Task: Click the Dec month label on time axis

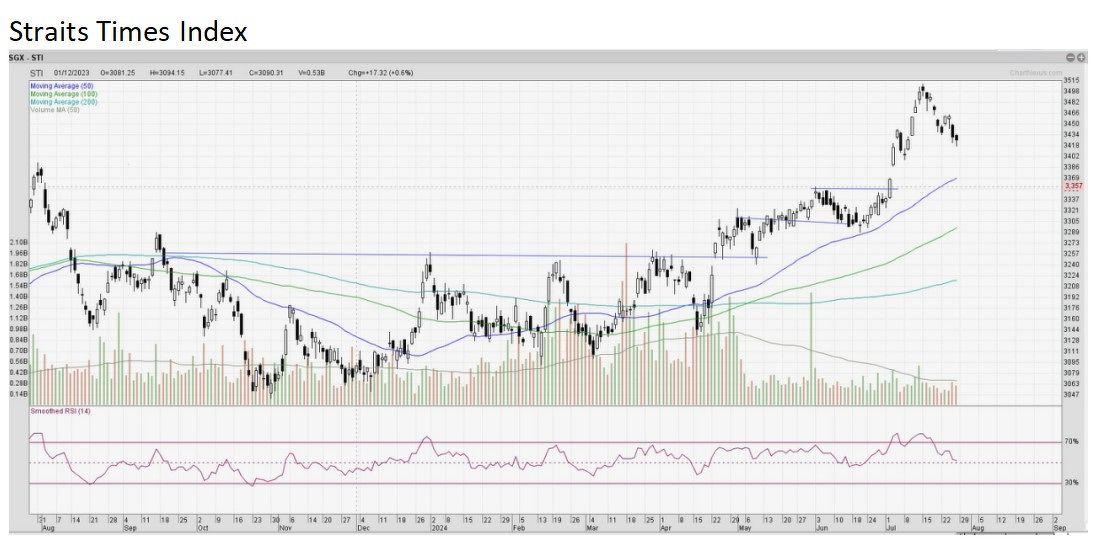Action: point(361,527)
